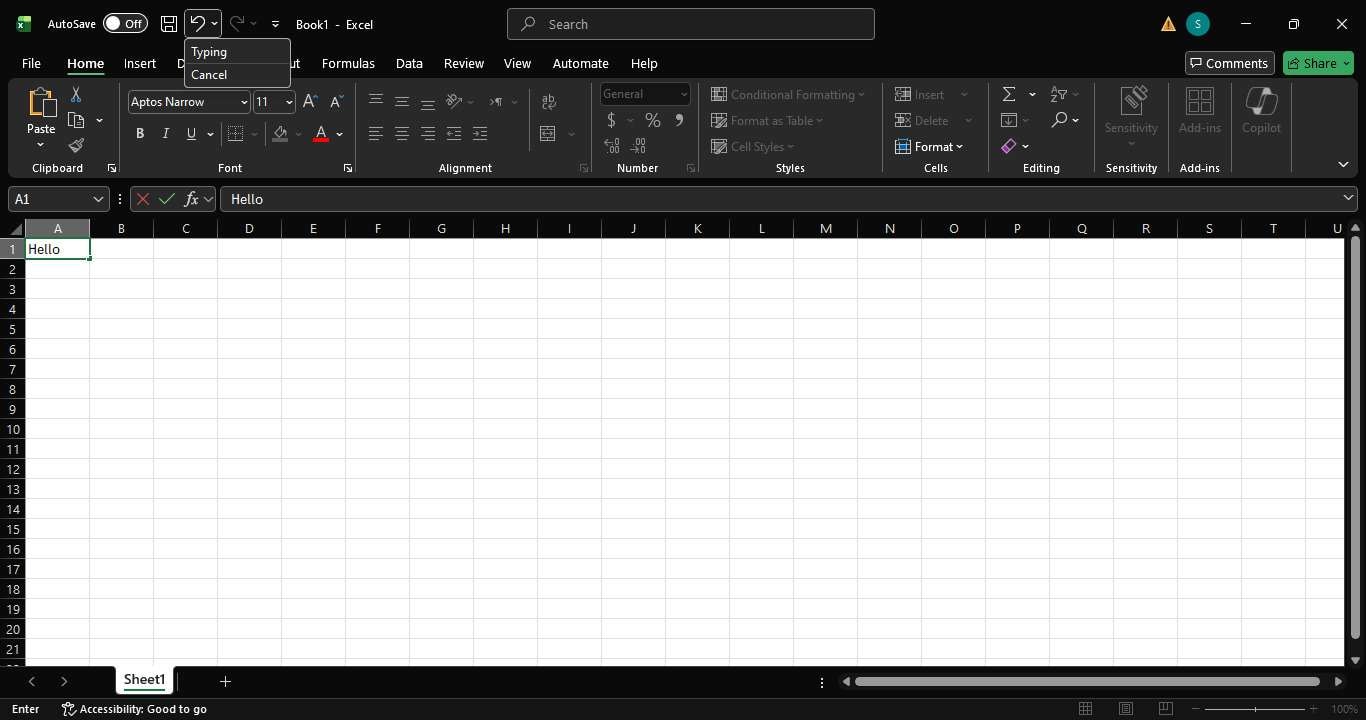This screenshot has width=1366, height=720.
Task: Toggle the Merge and Center option
Action: point(548,133)
